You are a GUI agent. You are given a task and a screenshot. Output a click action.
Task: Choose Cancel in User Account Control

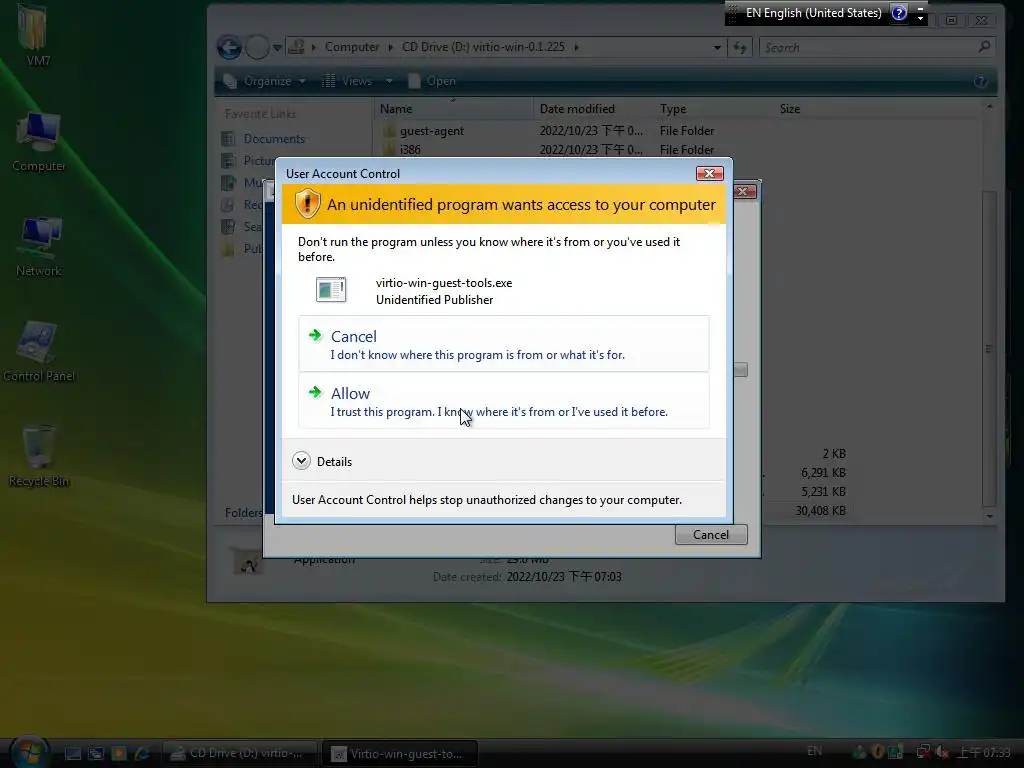504,344
